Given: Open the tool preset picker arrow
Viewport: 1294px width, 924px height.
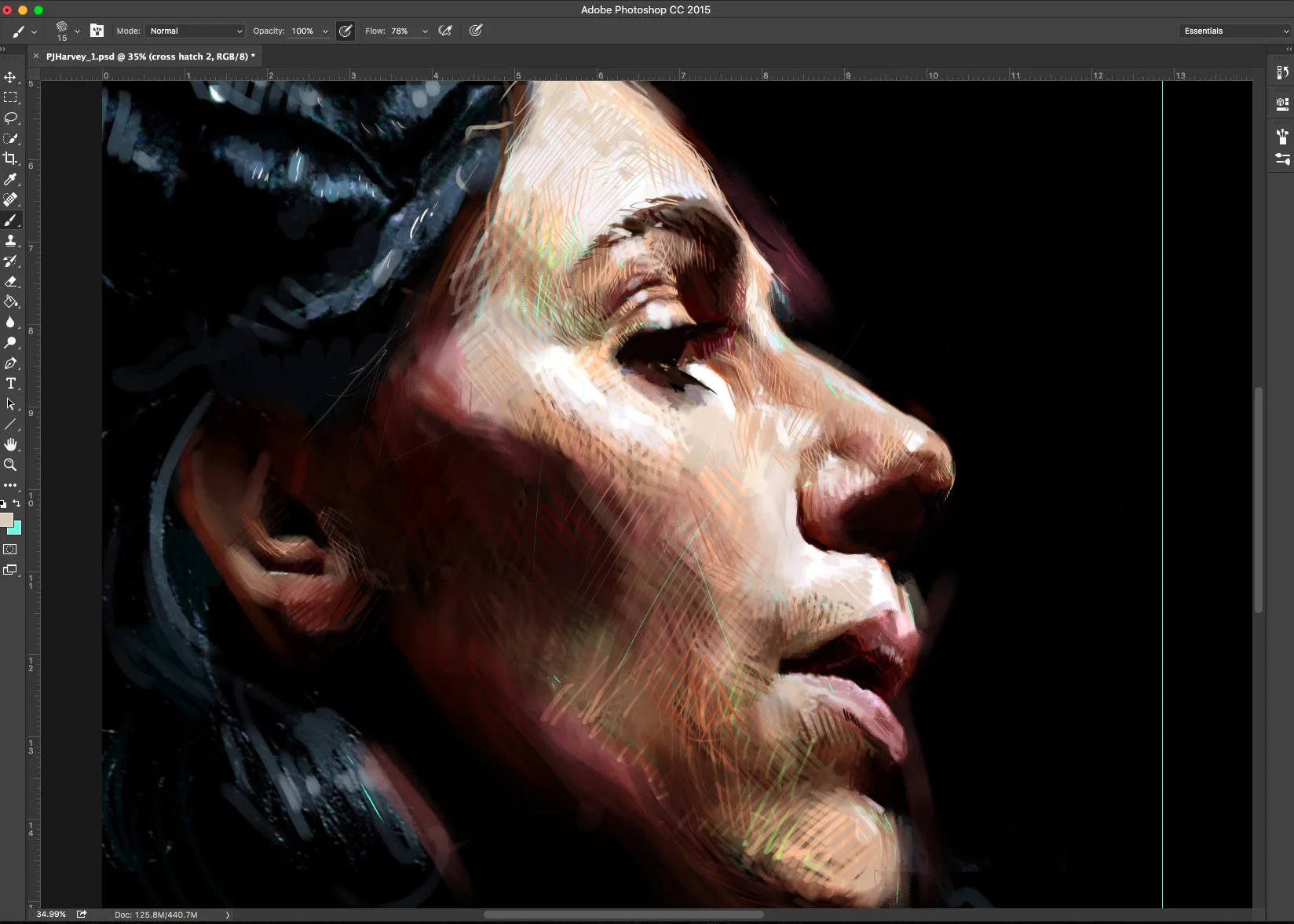Looking at the screenshot, I should pos(34,31).
